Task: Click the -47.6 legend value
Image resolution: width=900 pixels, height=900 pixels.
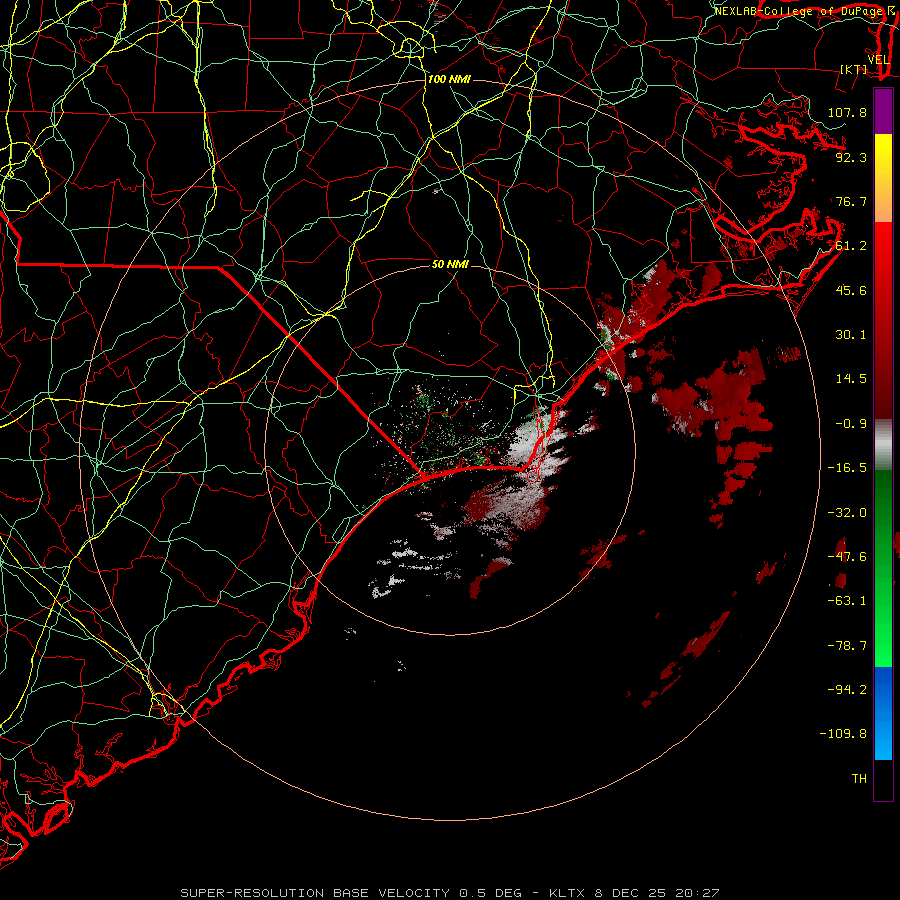Action: (847, 557)
